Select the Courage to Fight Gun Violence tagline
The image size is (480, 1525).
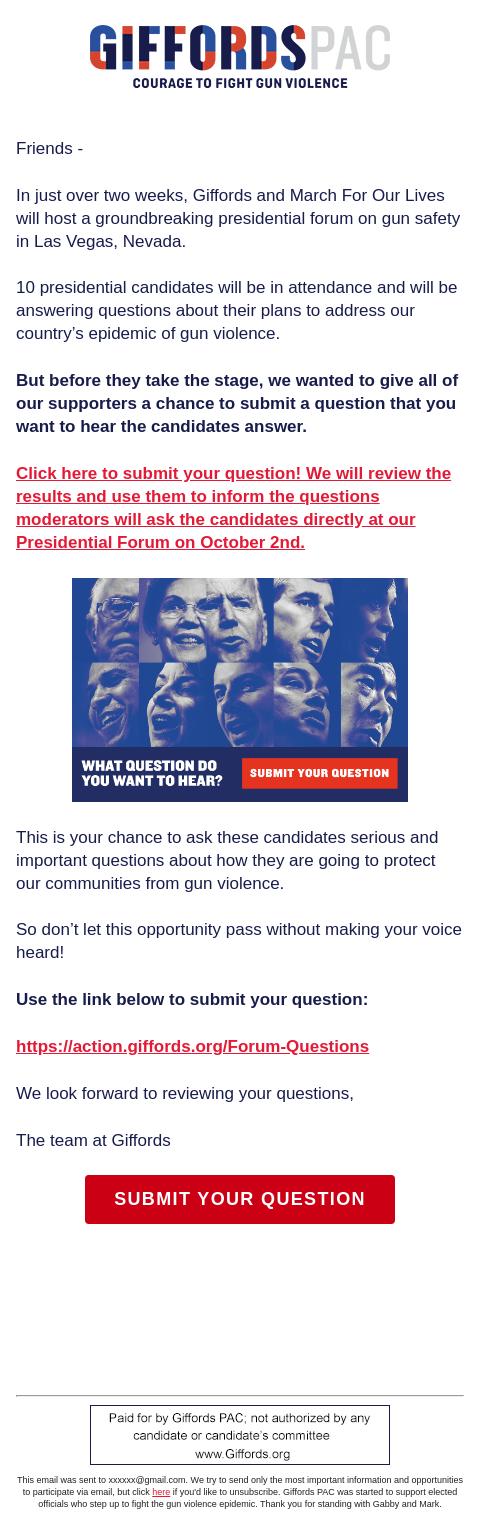pos(240,83)
